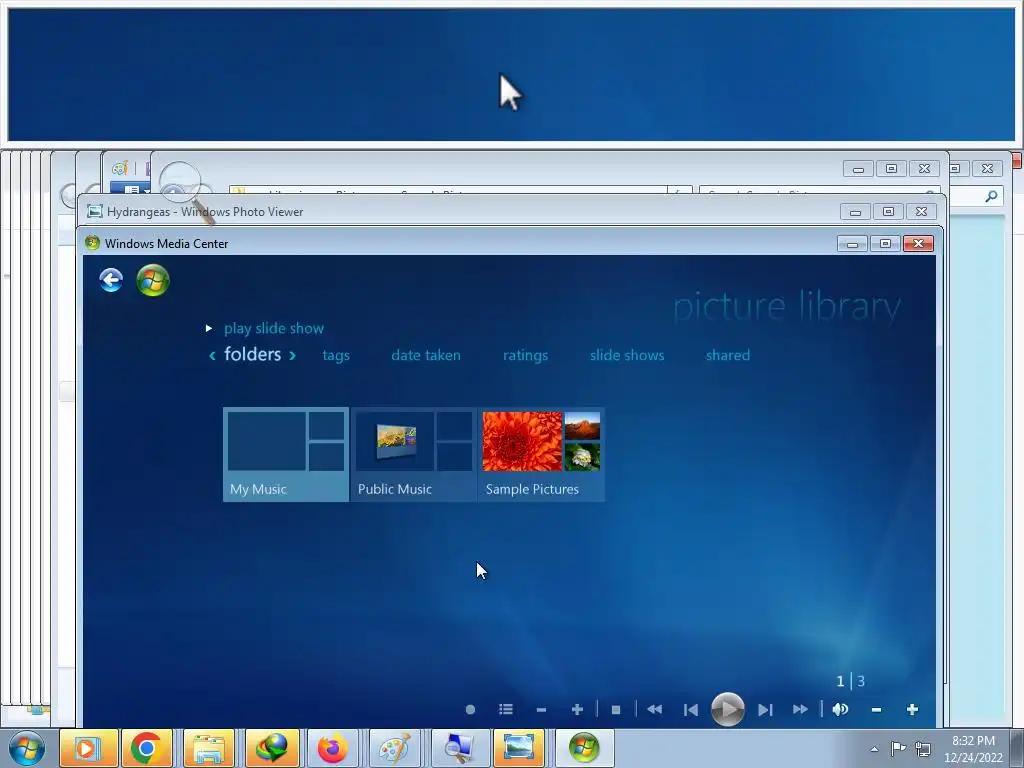Viewport: 1024px width, 768px height.
Task: Open the network tray icon
Action: tap(922, 748)
